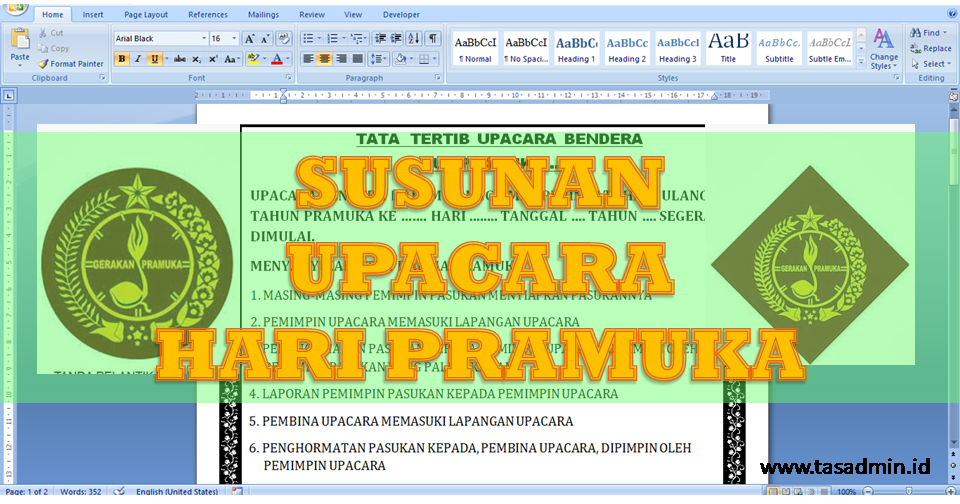Open the Mailings tab
Viewport: 960px width, 504px height.
263,15
